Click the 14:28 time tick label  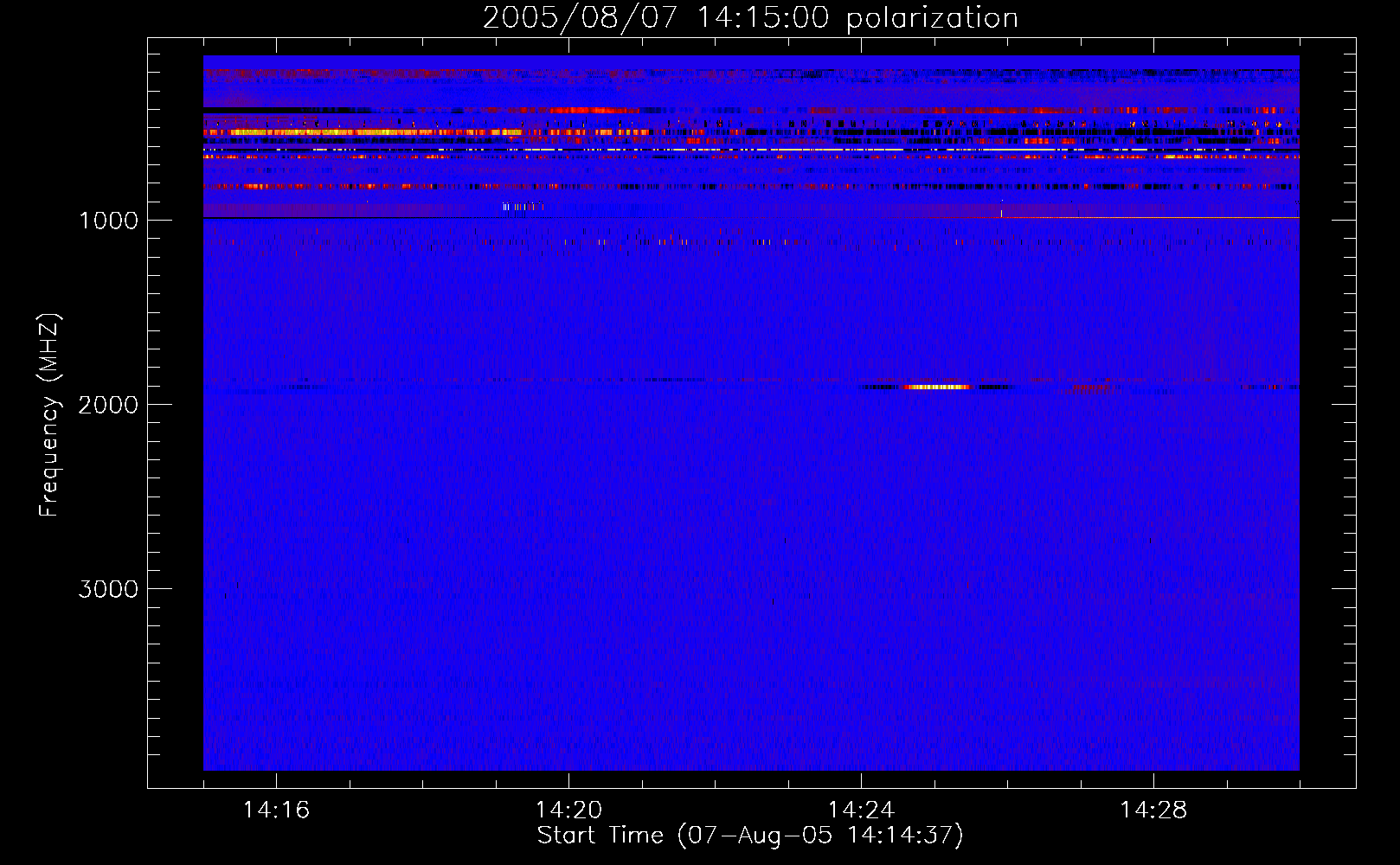pos(1153,810)
